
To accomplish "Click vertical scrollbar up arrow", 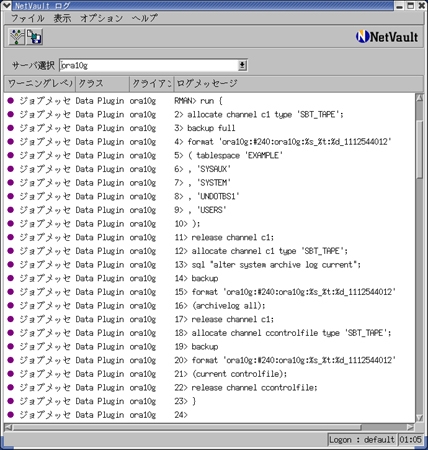I will coord(419,98).
